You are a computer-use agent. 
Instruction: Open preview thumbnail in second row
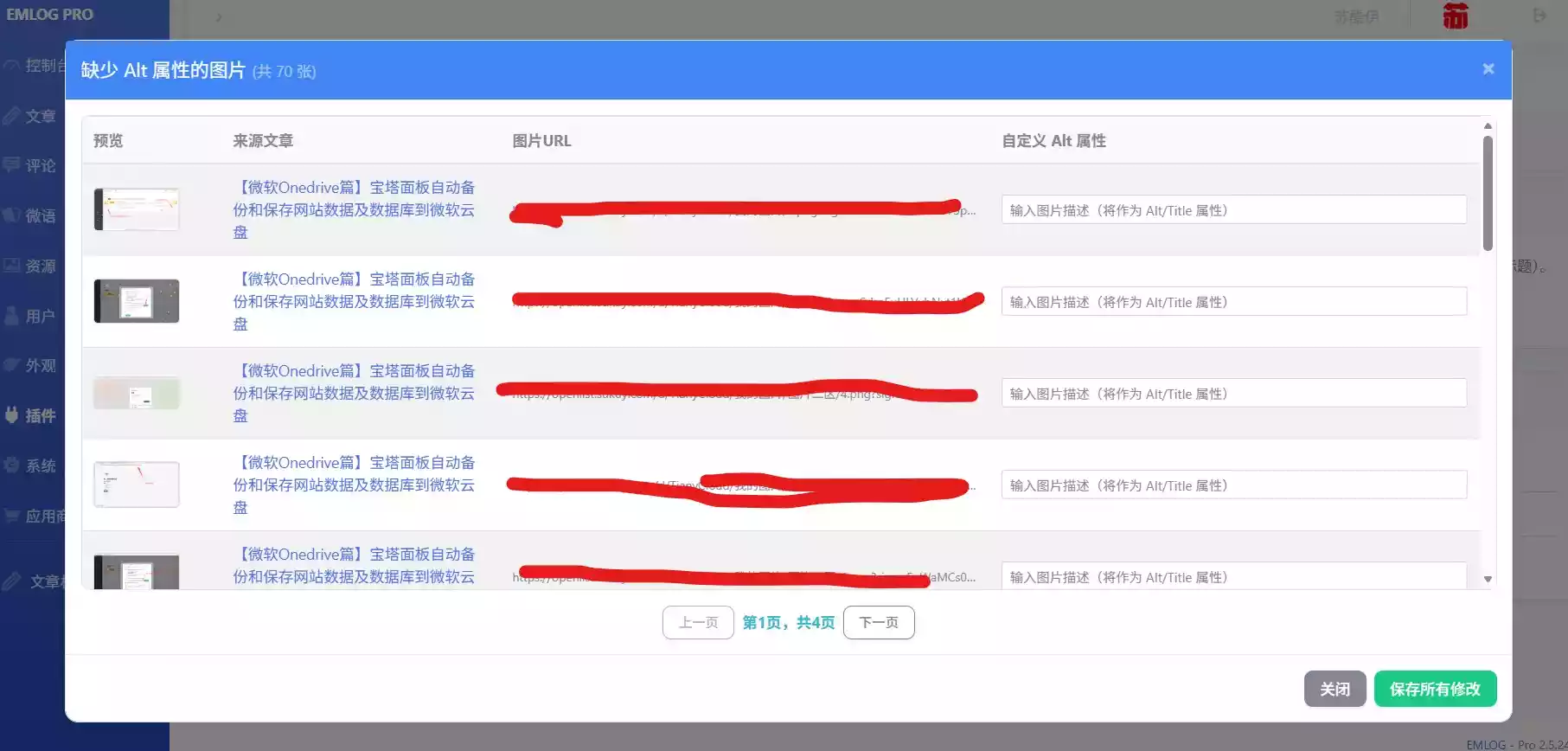(x=137, y=301)
